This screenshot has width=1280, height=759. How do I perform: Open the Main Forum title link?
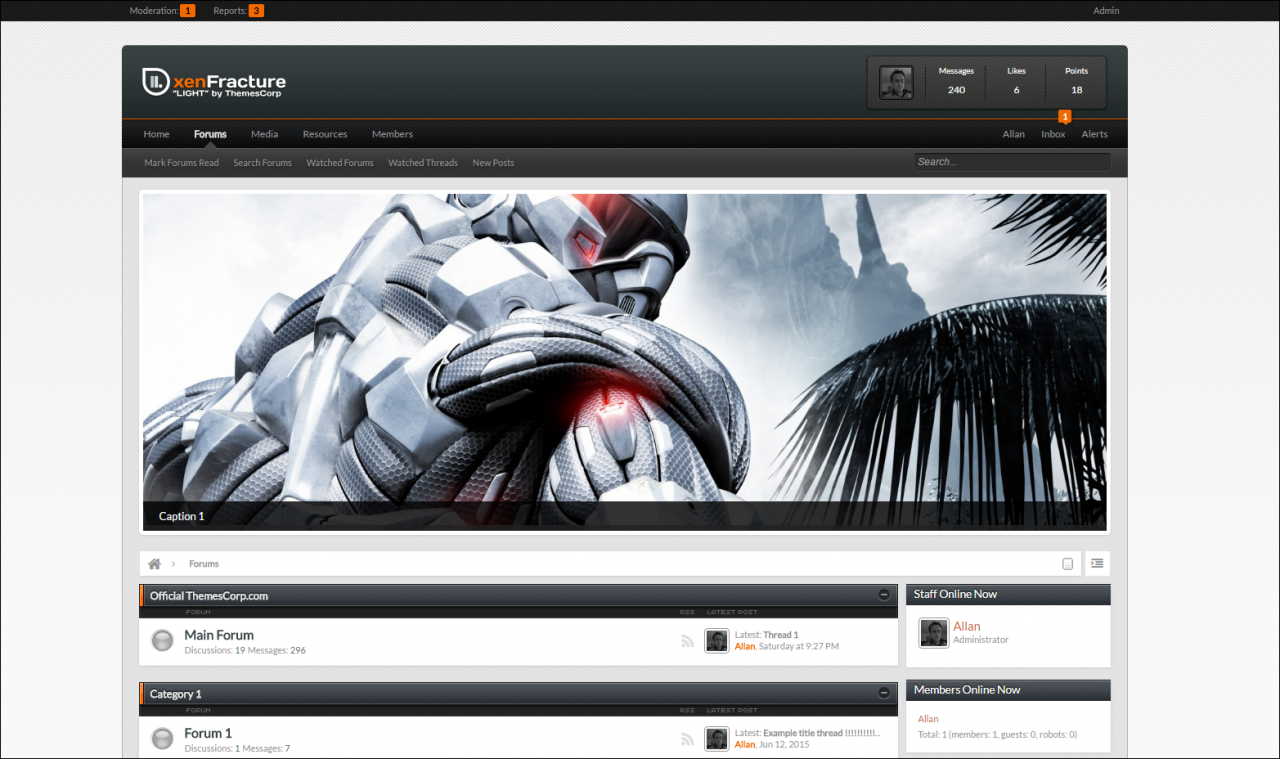tap(219, 635)
